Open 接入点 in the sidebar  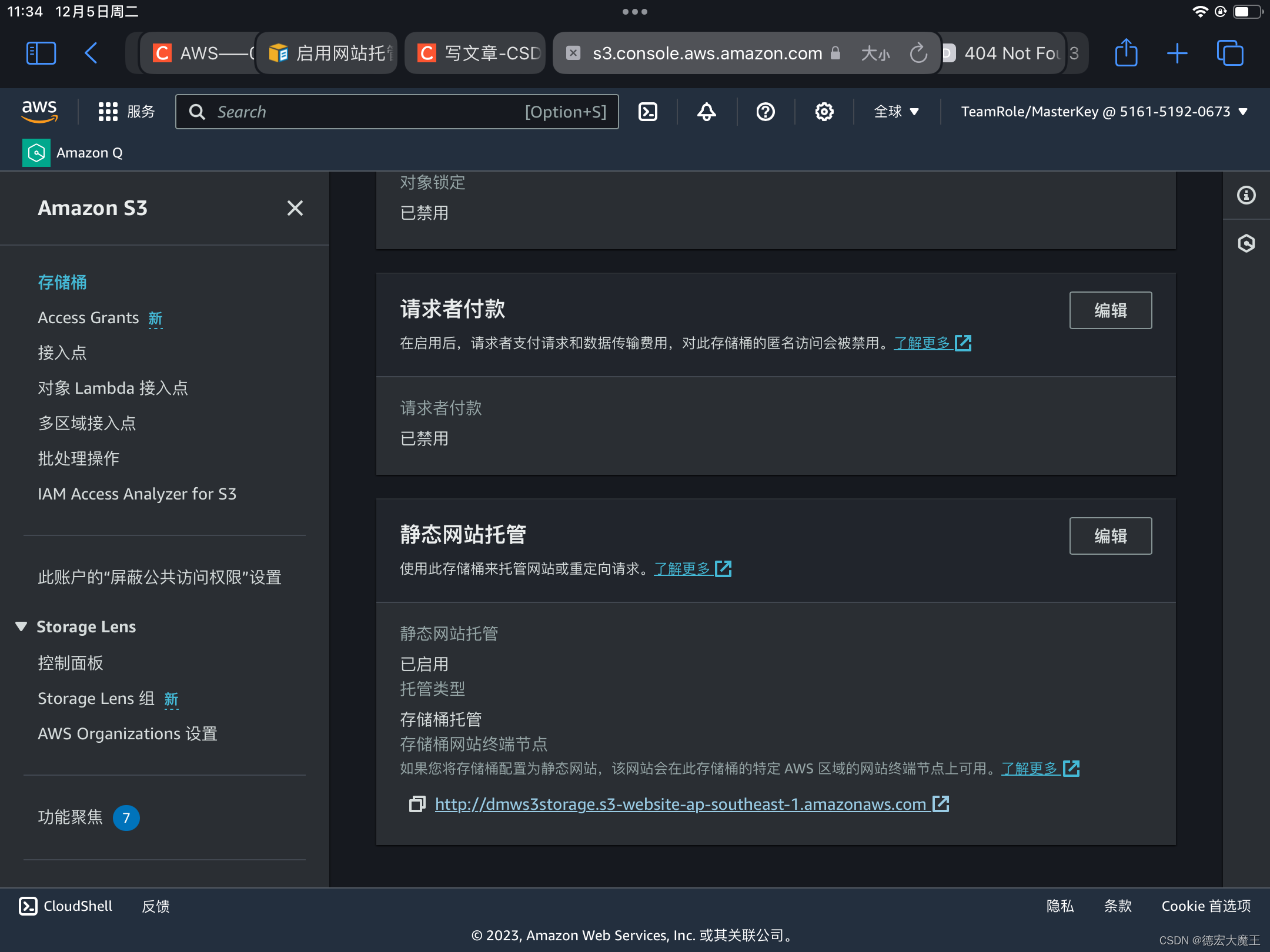pyautogui.click(x=62, y=353)
